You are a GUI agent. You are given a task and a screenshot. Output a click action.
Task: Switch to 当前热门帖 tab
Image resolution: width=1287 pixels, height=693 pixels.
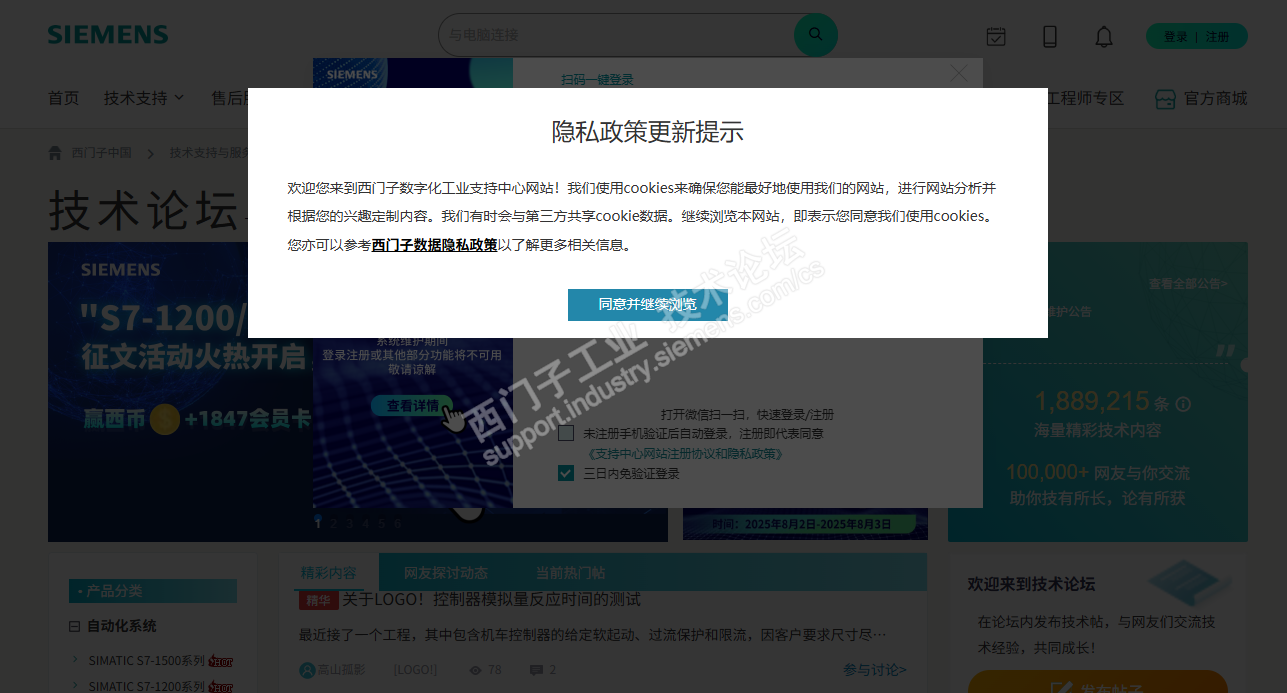570,573
